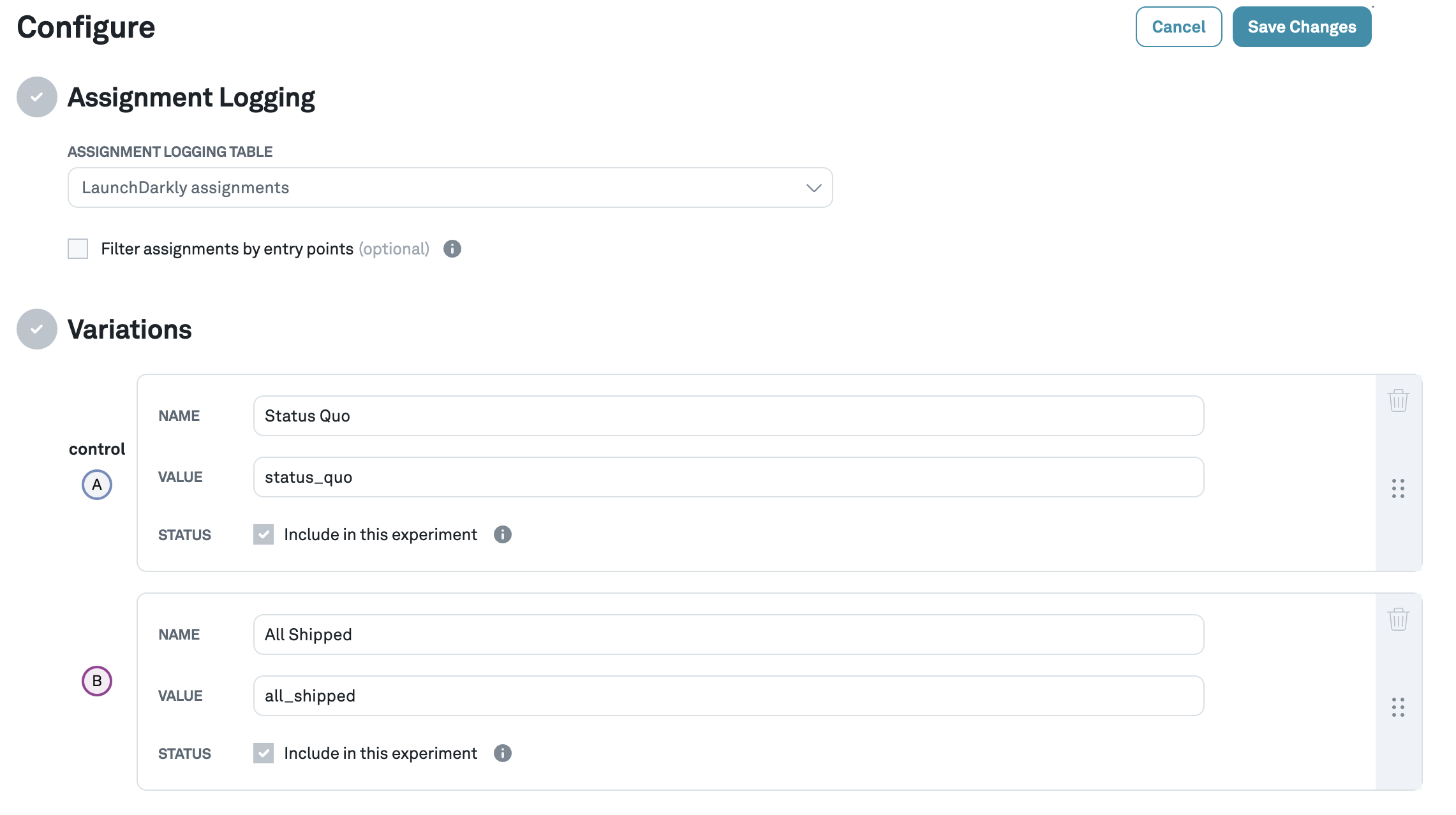The image size is (1456, 815).
Task: Click the info icon beside variation A status
Action: coord(503,534)
